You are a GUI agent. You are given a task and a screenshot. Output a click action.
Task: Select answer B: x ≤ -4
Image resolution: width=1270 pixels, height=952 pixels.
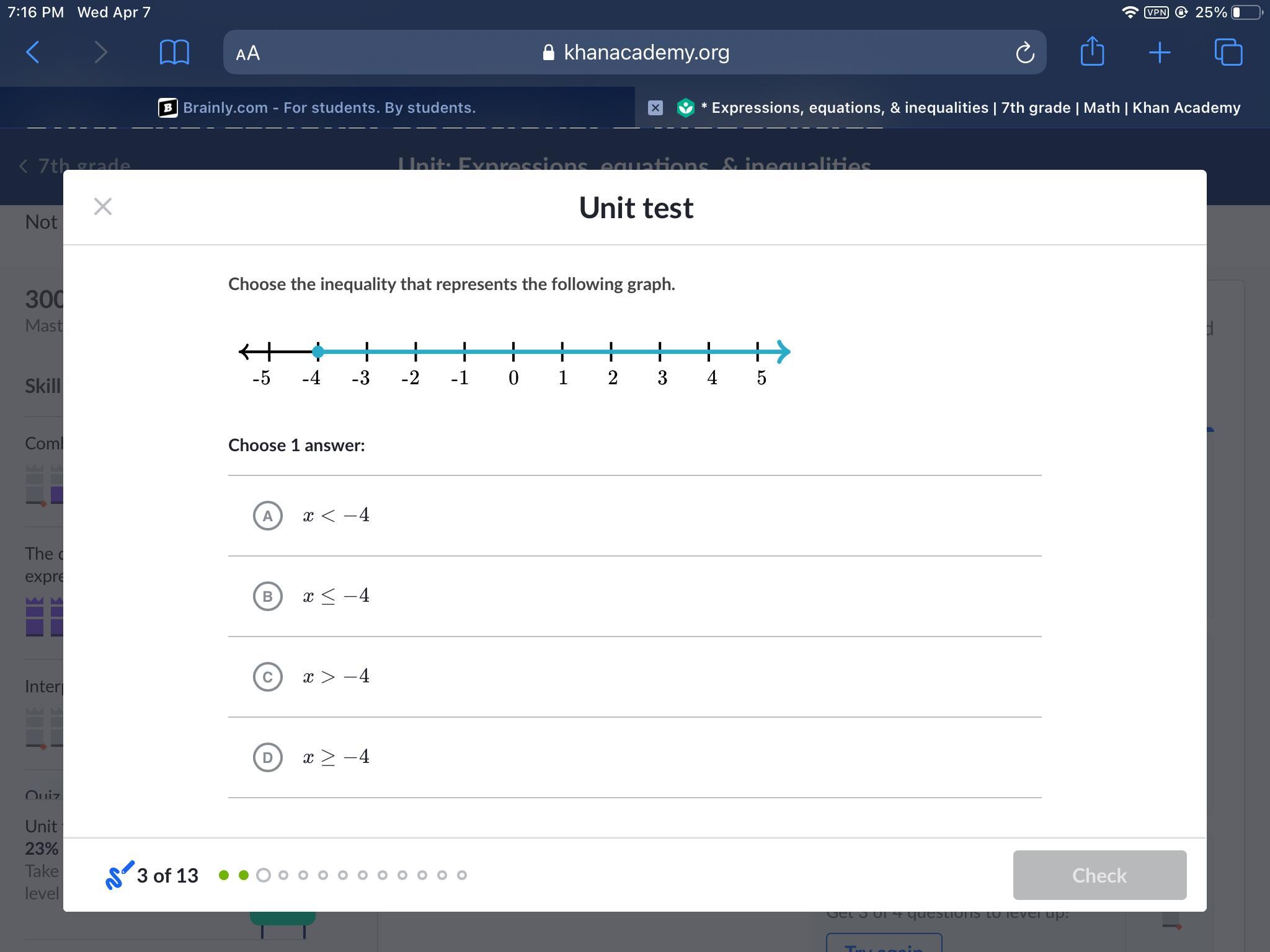268,596
